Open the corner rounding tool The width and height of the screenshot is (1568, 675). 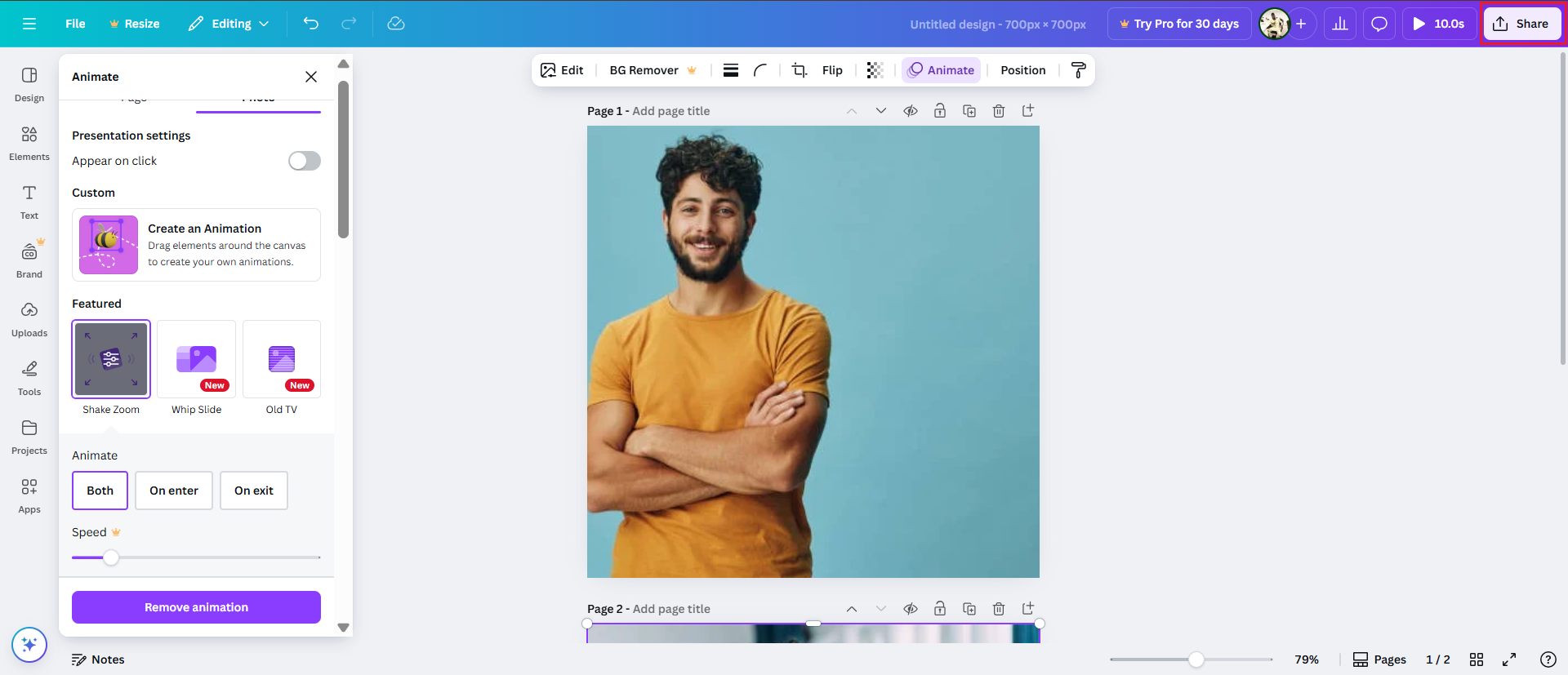coord(760,70)
